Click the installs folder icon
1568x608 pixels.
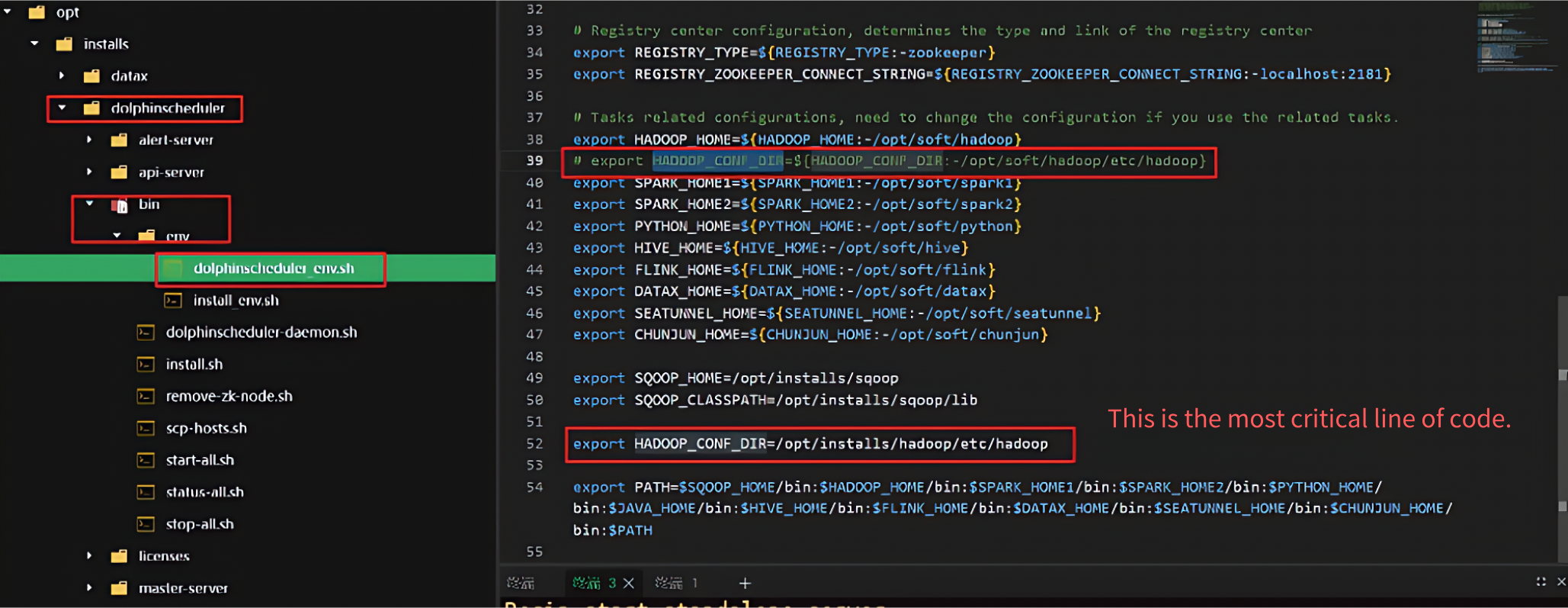click(x=64, y=44)
